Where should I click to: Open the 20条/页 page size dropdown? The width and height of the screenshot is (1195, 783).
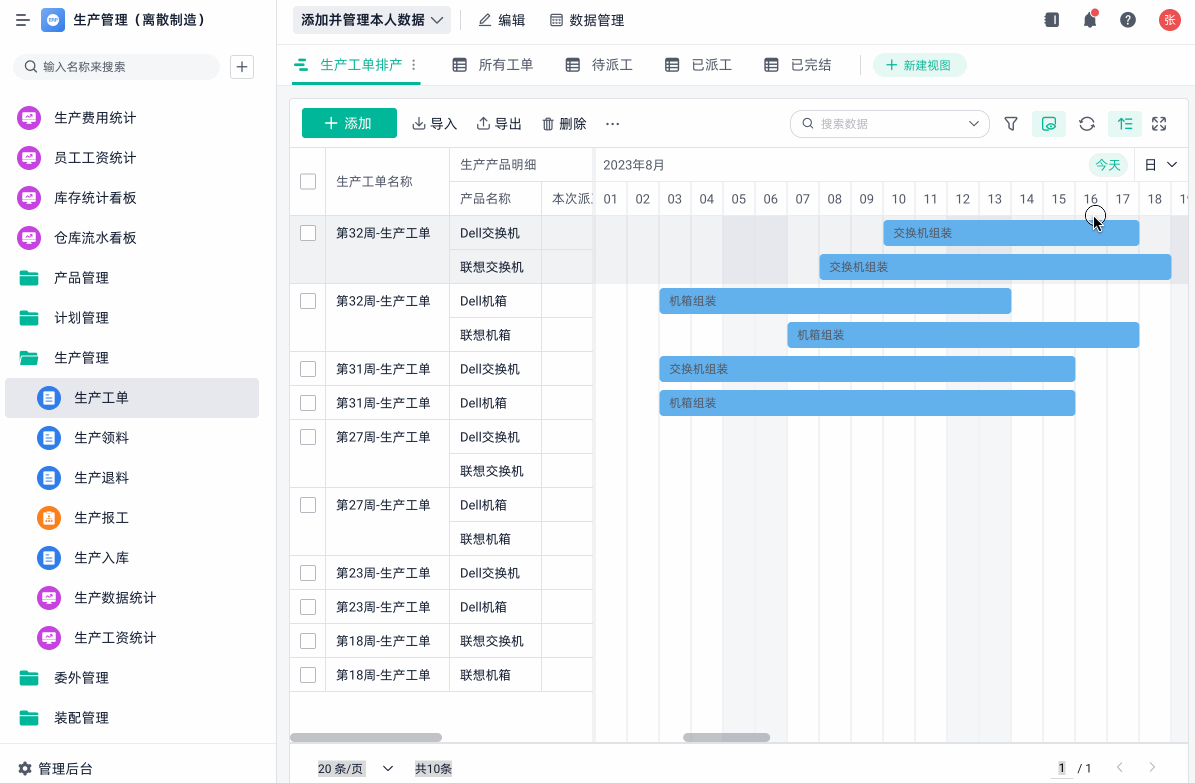[355, 769]
